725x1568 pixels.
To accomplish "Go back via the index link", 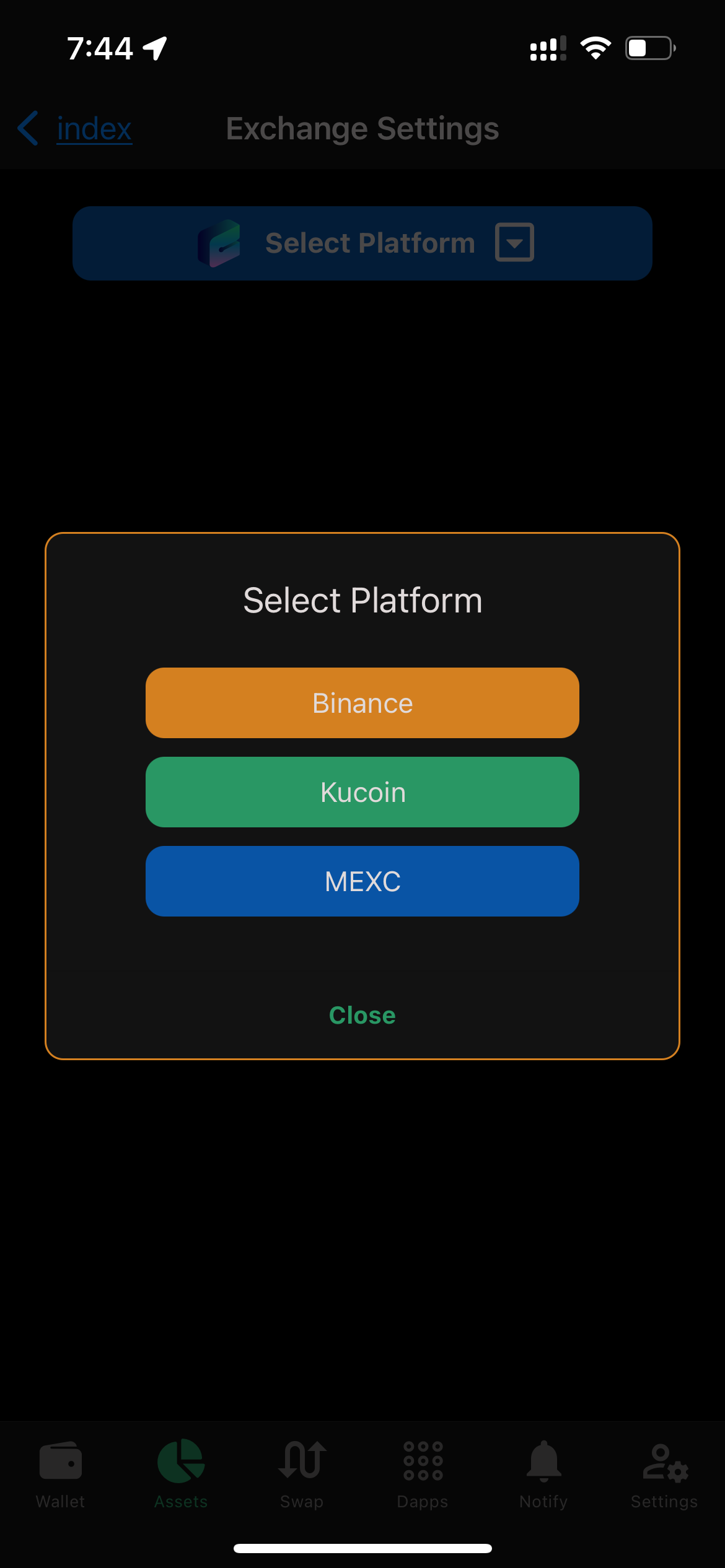I will 94,129.
